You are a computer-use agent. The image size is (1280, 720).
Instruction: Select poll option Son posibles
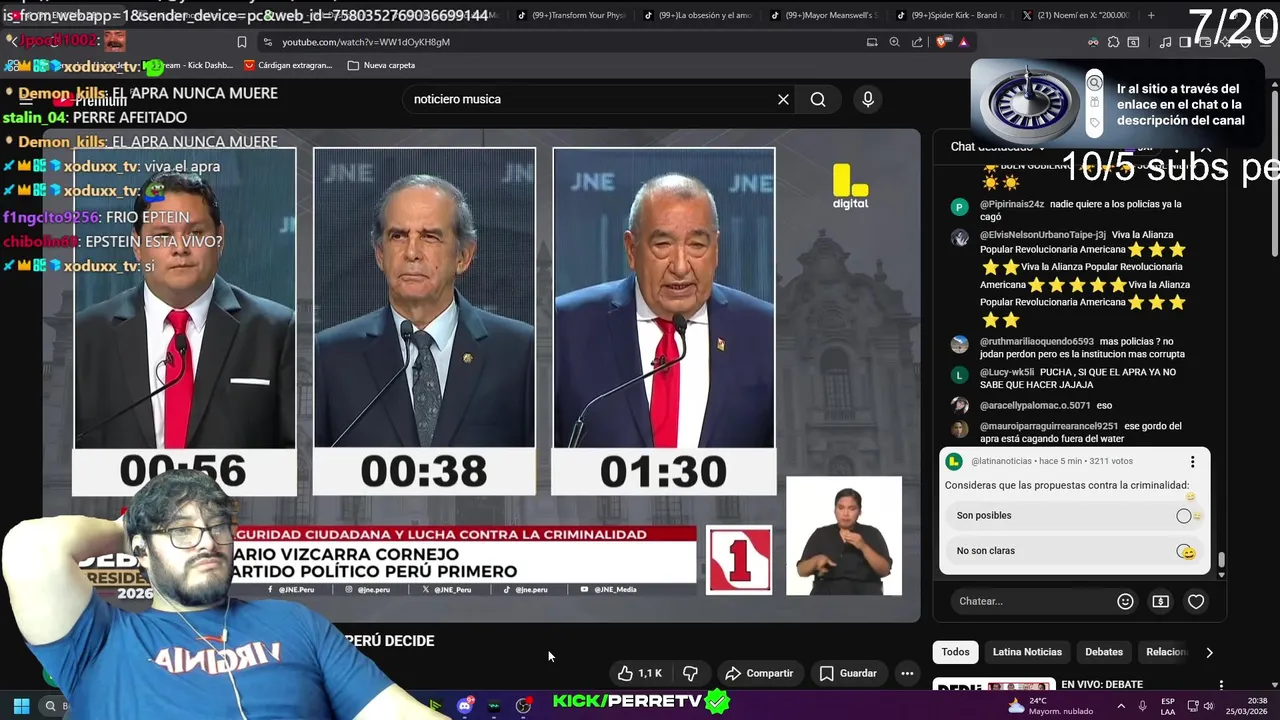point(1074,515)
